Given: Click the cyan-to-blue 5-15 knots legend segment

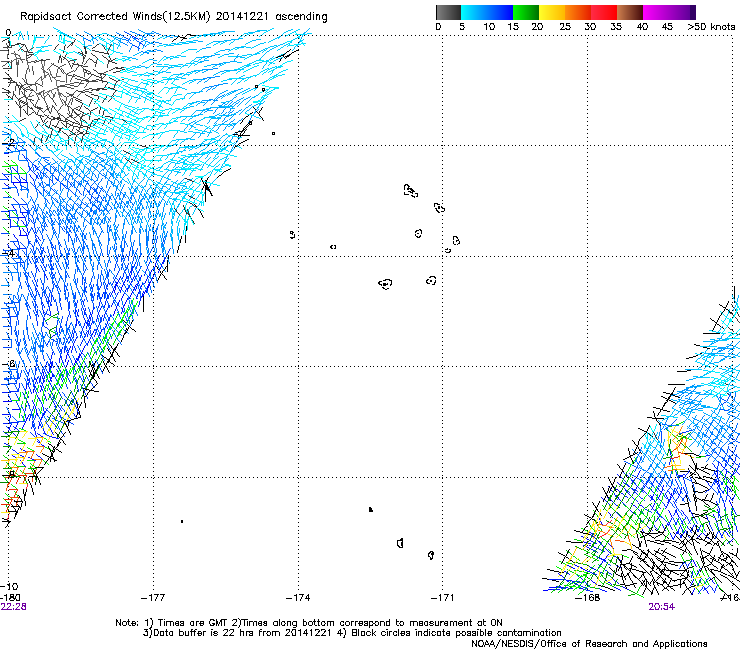Looking at the screenshot, I should (x=487, y=12).
